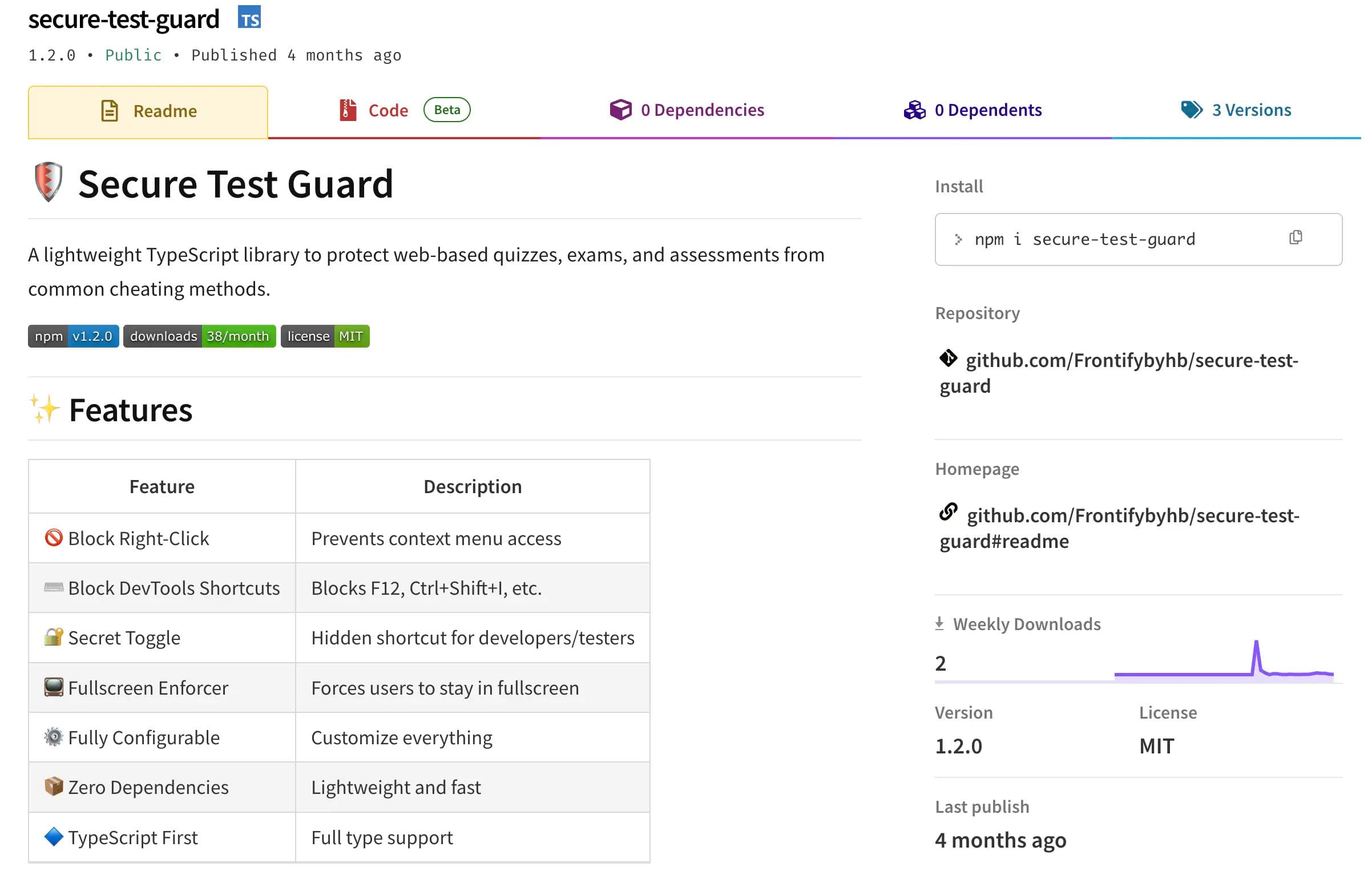The width and height of the screenshot is (1372, 871).
Task: Click the Public label in the package header
Action: (x=134, y=55)
